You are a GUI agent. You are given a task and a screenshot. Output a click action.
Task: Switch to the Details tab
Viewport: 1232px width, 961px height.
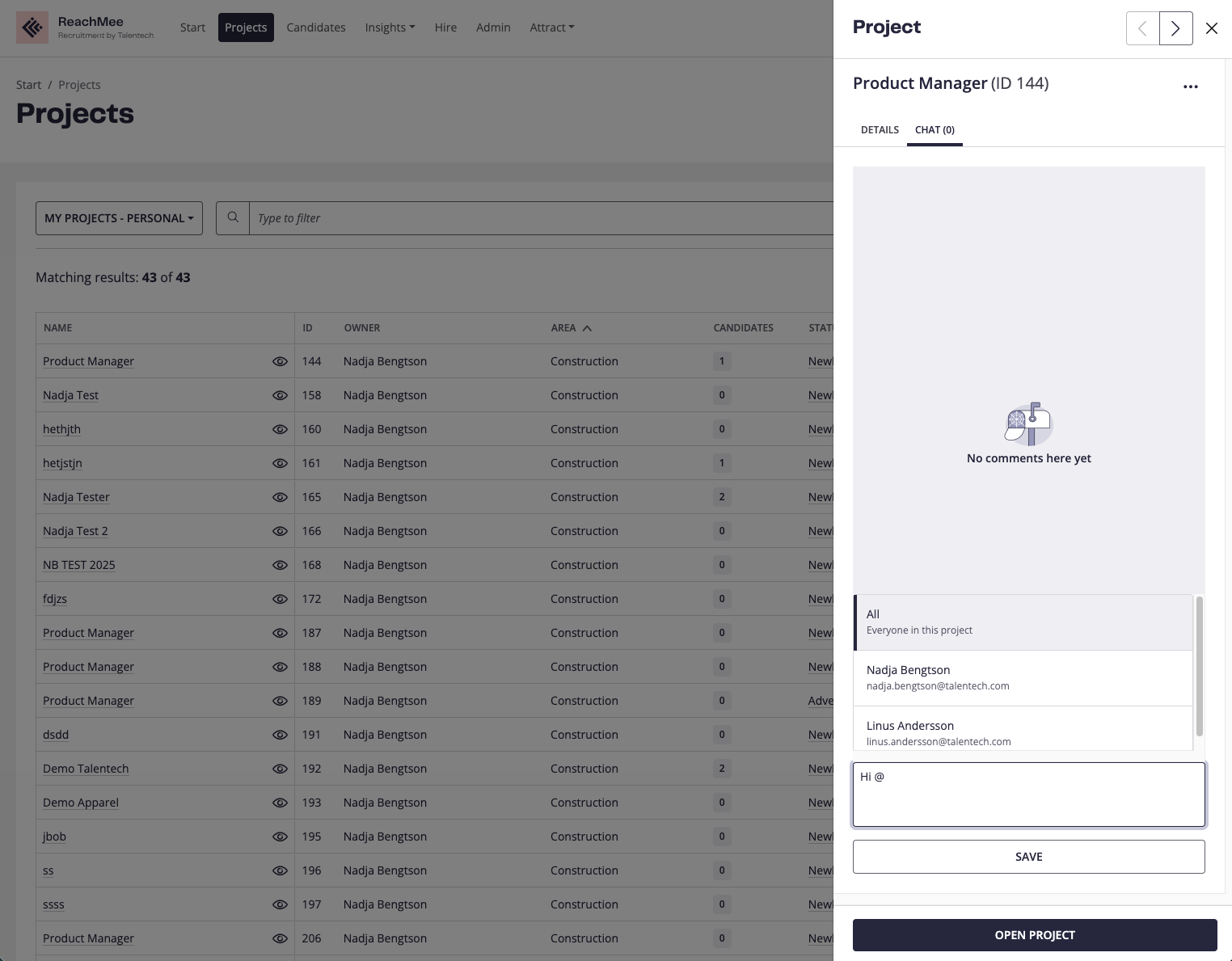coord(880,130)
